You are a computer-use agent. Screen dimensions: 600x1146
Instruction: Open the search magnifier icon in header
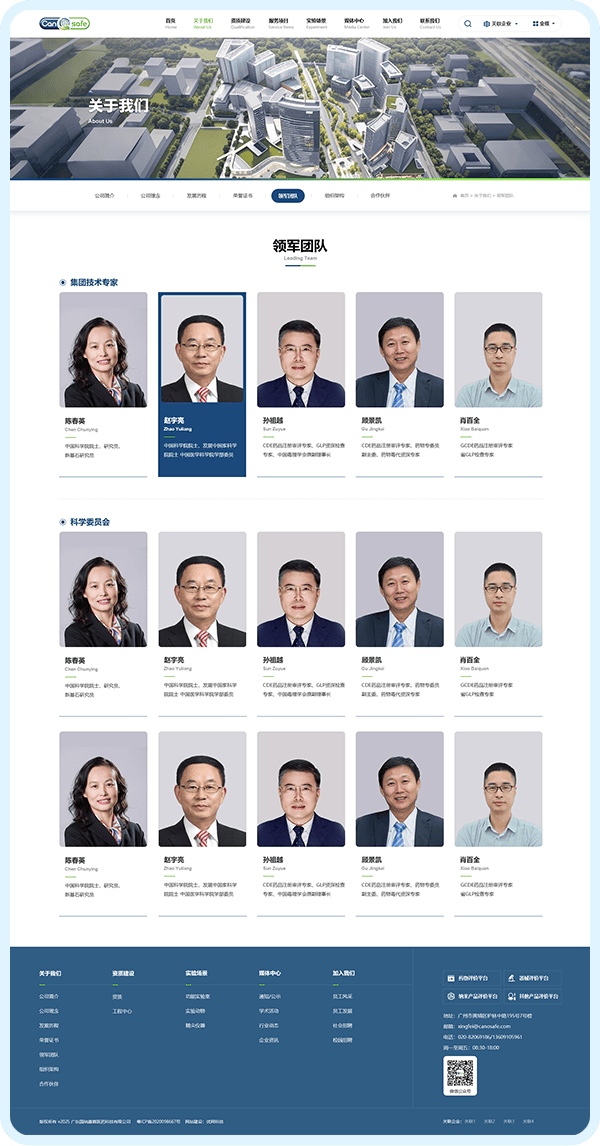tap(468, 23)
